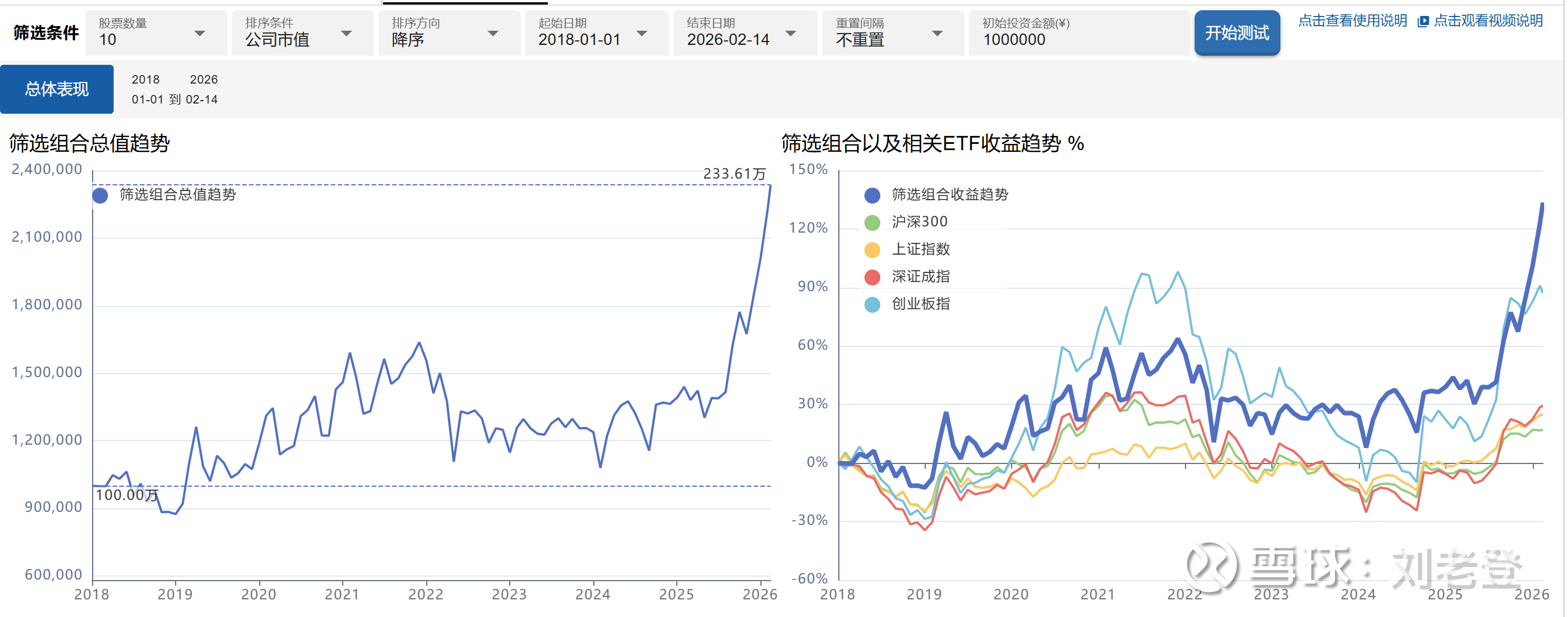Screen dimensions: 1568x617
Task: Select the 总体表现 tab
Action: (57, 89)
